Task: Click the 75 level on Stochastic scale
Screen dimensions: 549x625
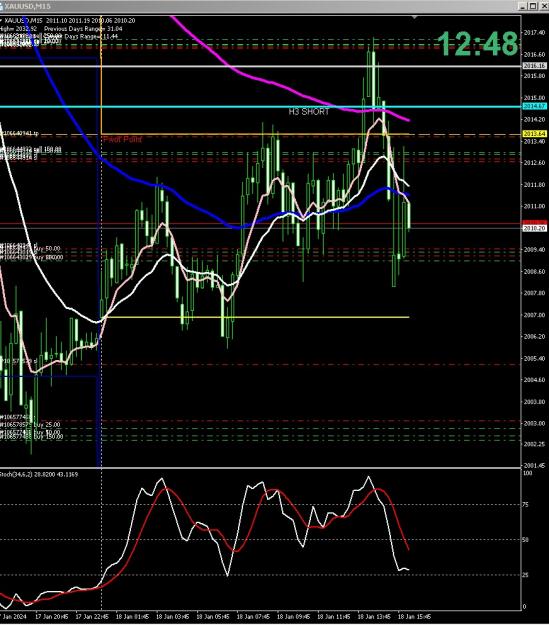Action: 525,505
